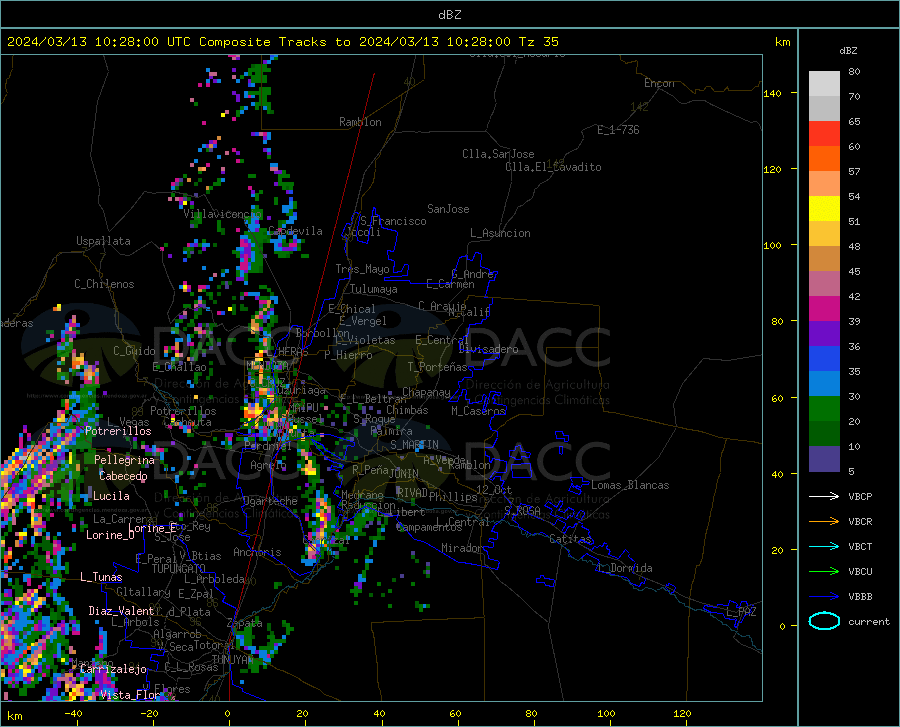Pick the purple legend swatch near 39

pyautogui.click(x=824, y=334)
